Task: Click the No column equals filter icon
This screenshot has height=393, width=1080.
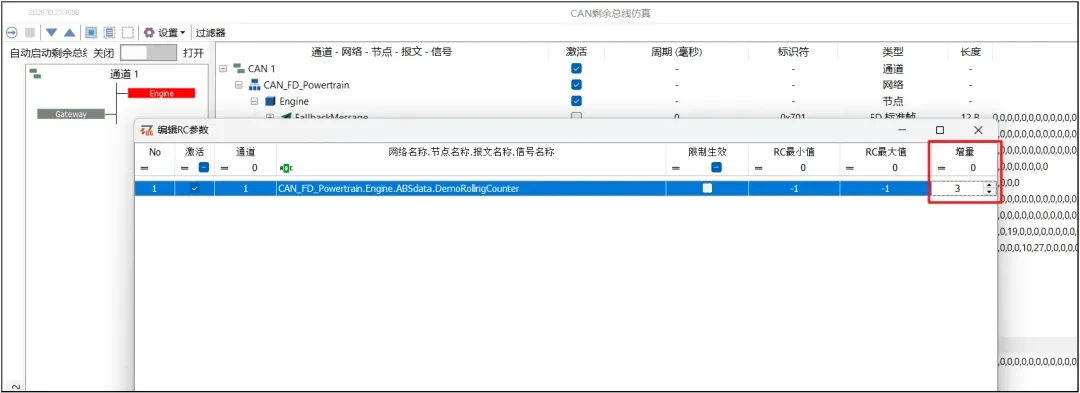Action: (x=145, y=168)
